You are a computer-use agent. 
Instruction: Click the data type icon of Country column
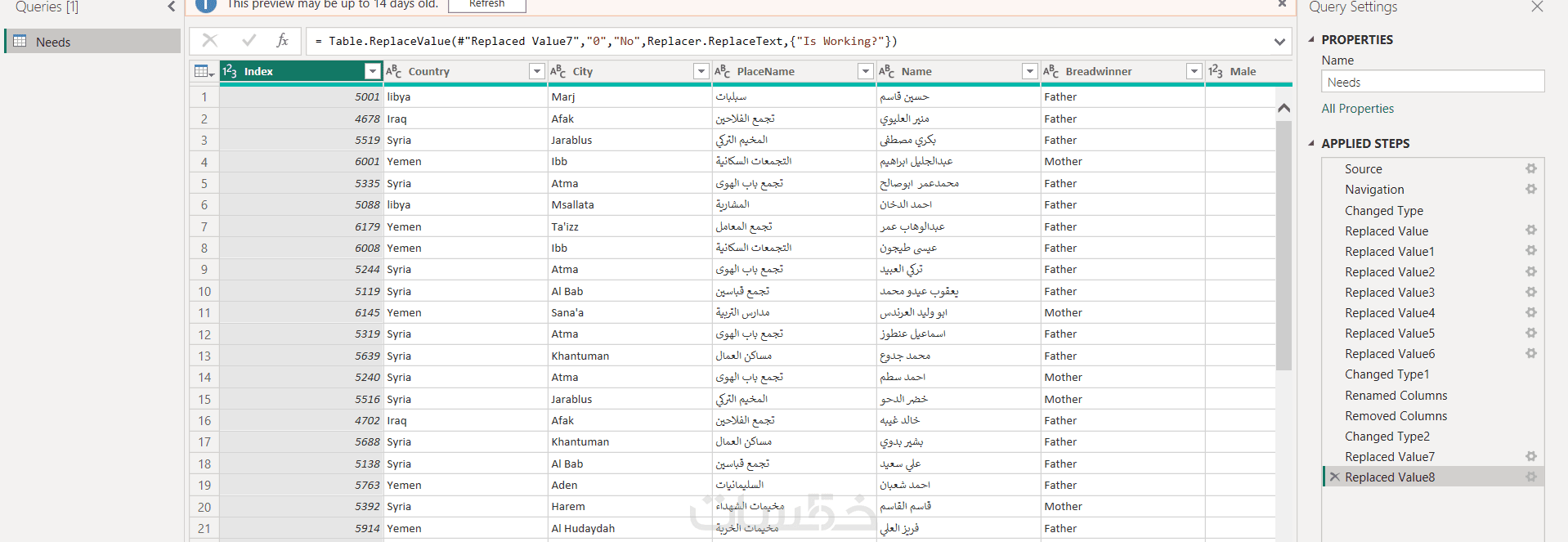(394, 72)
